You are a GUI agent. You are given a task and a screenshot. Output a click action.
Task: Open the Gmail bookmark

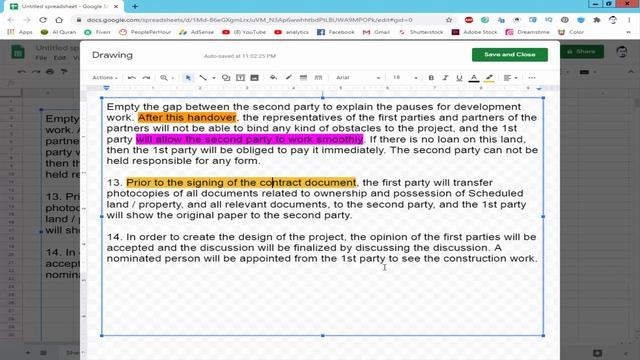(376, 32)
